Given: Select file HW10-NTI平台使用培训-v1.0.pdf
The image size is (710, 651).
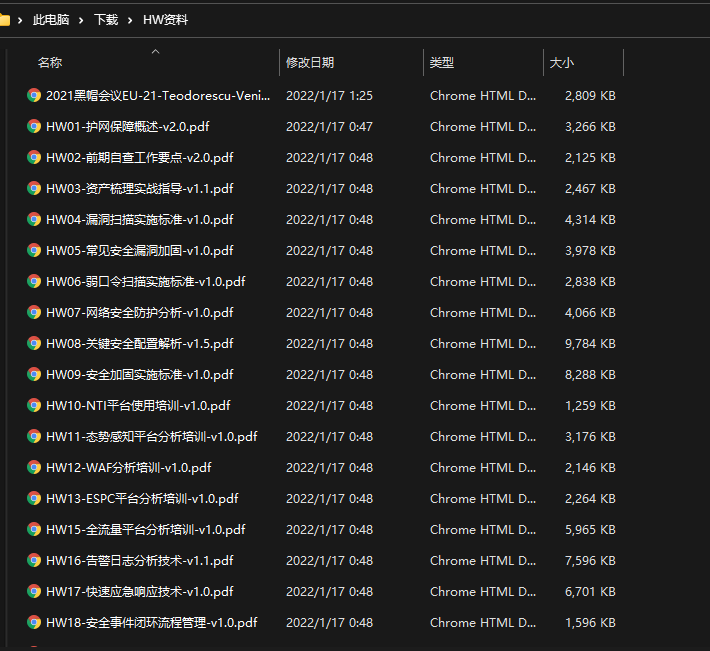Looking at the screenshot, I should click(x=139, y=405).
